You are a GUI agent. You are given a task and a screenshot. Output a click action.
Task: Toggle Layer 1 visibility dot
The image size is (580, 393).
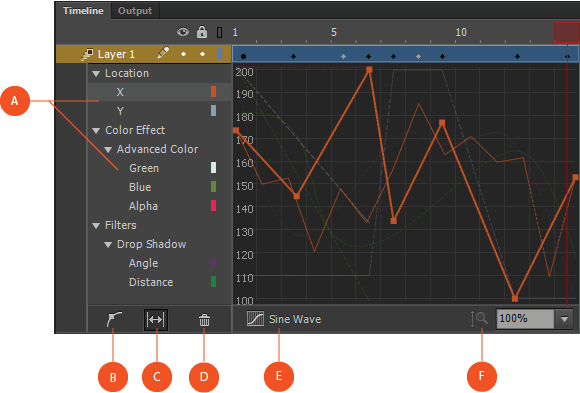(x=183, y=54)
